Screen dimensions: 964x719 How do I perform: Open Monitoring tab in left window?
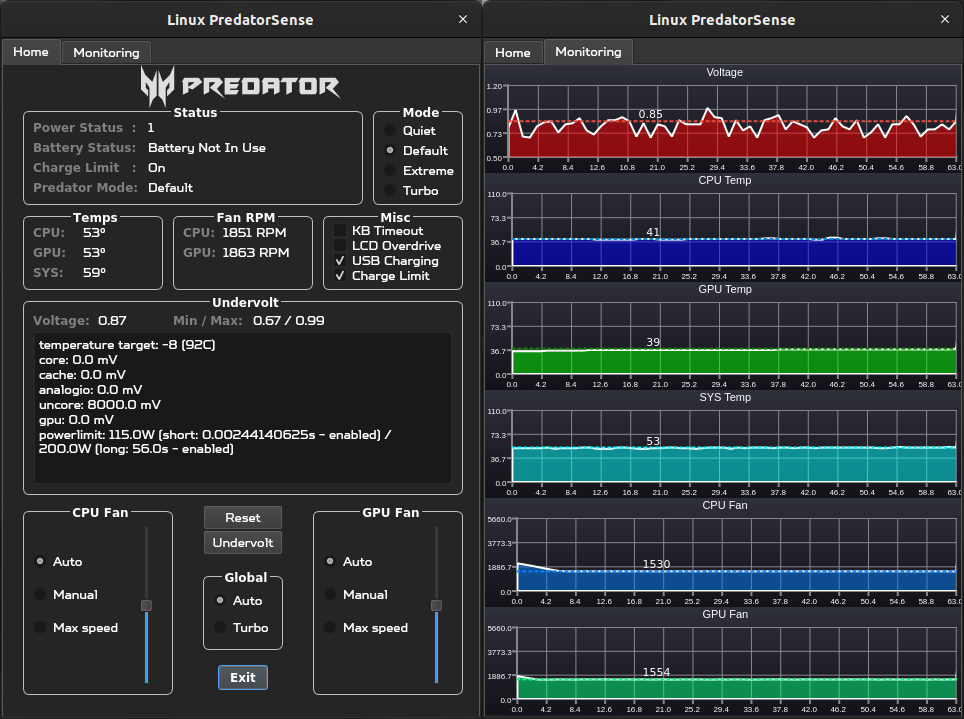(106, 52)
